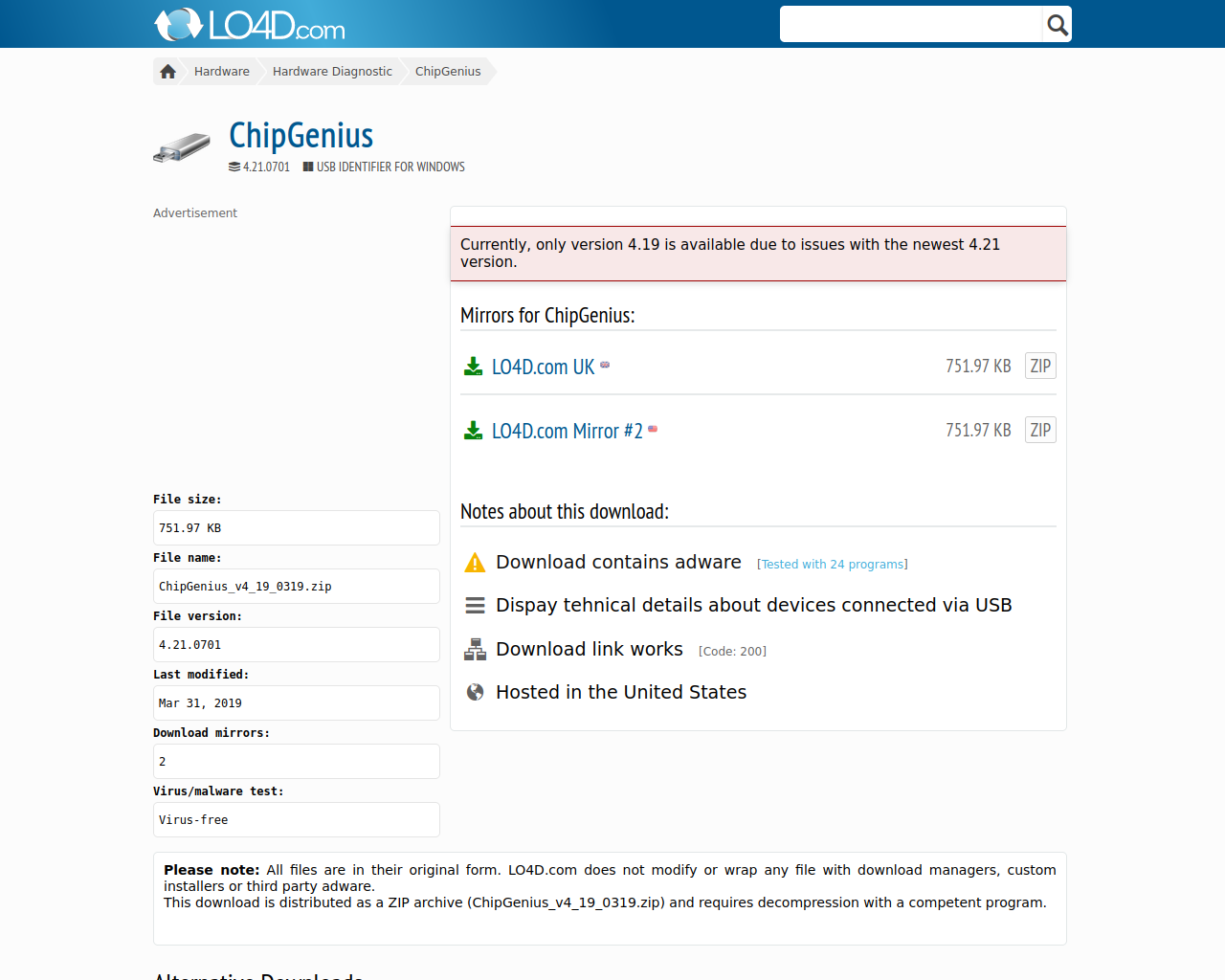This screenshot has height=980, width=1225.
Task: Click the version stack icon near 4.21.0701
Action: click(234, 167)
